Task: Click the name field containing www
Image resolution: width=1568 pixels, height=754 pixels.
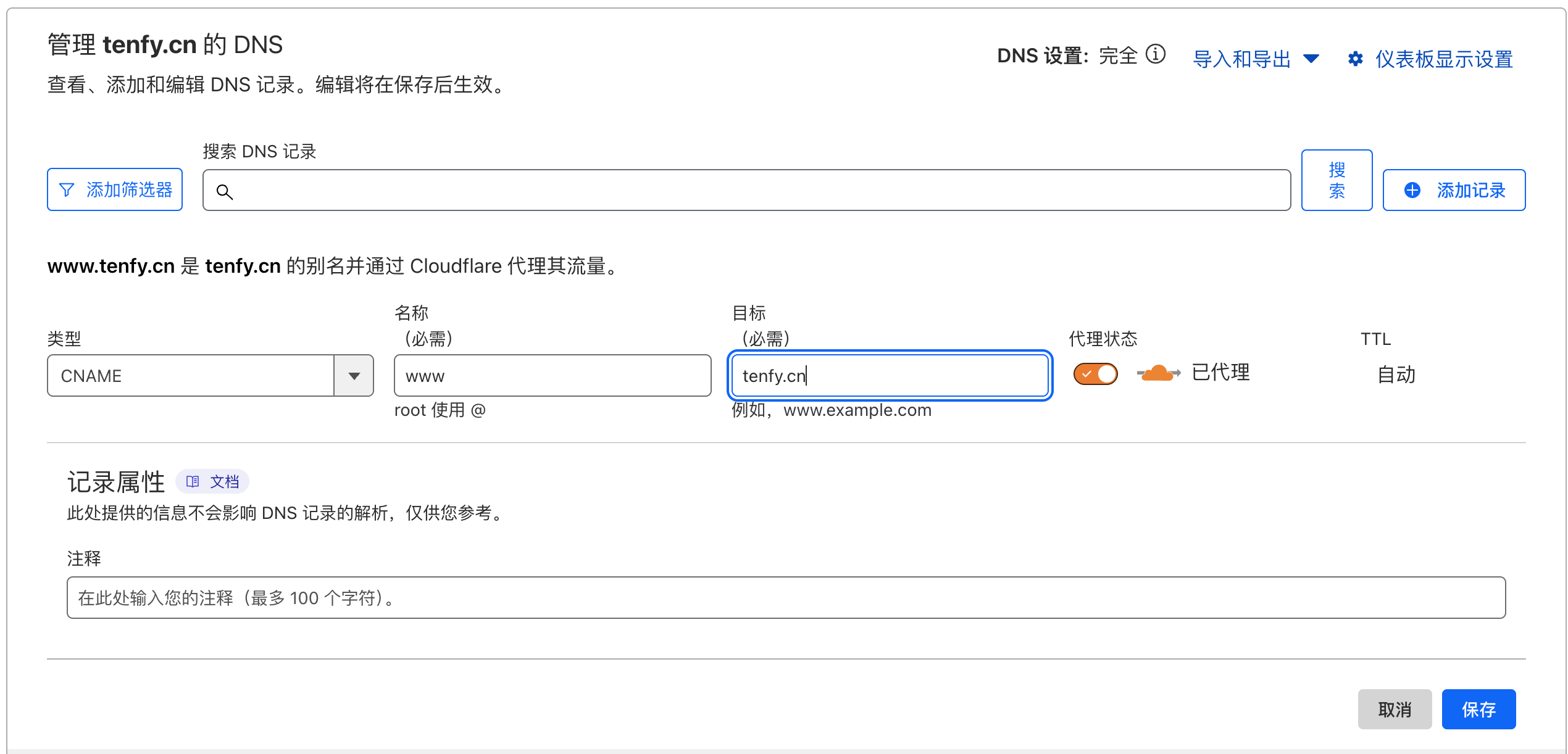Action: pos(553,375)
